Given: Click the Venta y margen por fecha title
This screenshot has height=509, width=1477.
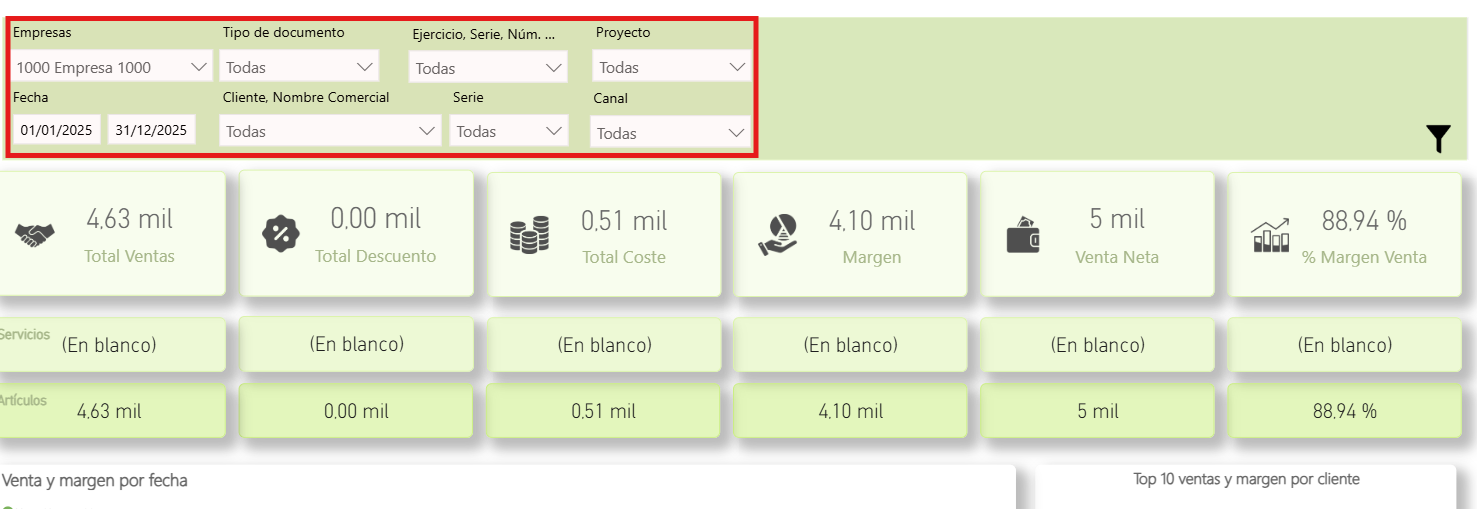Looking at the screenshot, I should [x=95, y=481].
